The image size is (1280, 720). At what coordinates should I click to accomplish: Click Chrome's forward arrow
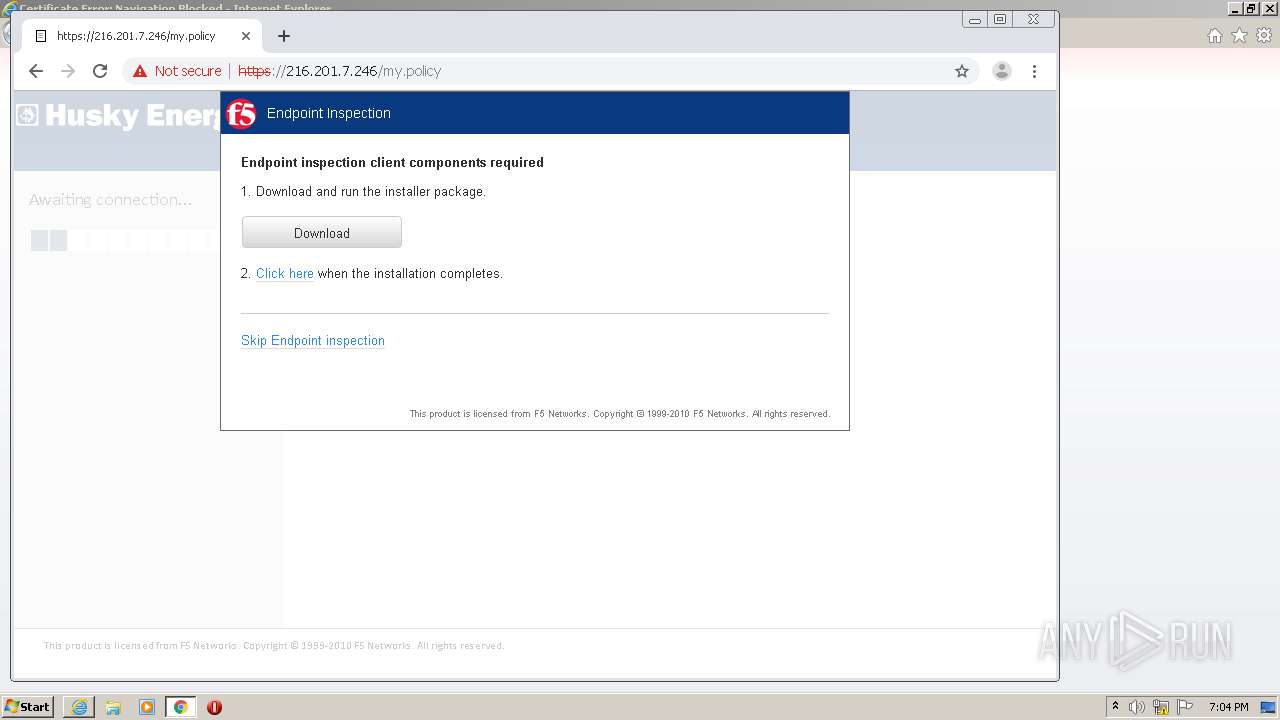point(68,71)
